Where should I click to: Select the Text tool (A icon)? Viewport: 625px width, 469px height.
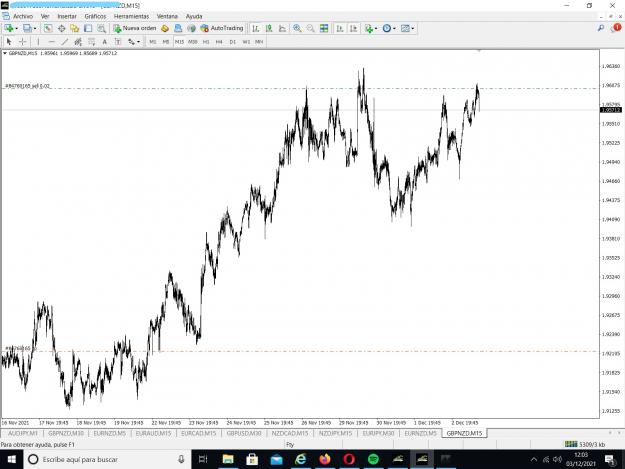pyautogui.click(x=104, y=41)
